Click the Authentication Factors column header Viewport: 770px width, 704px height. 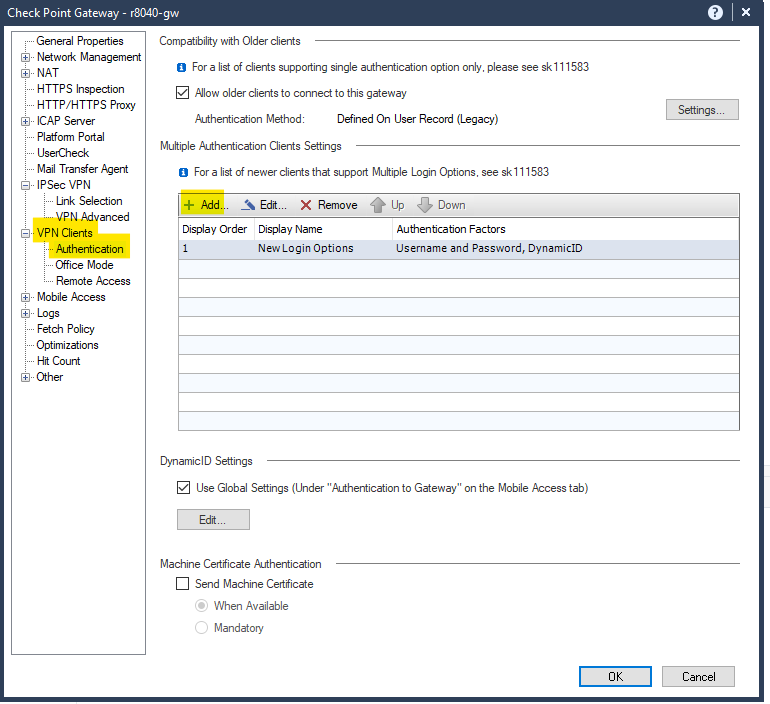566,229
